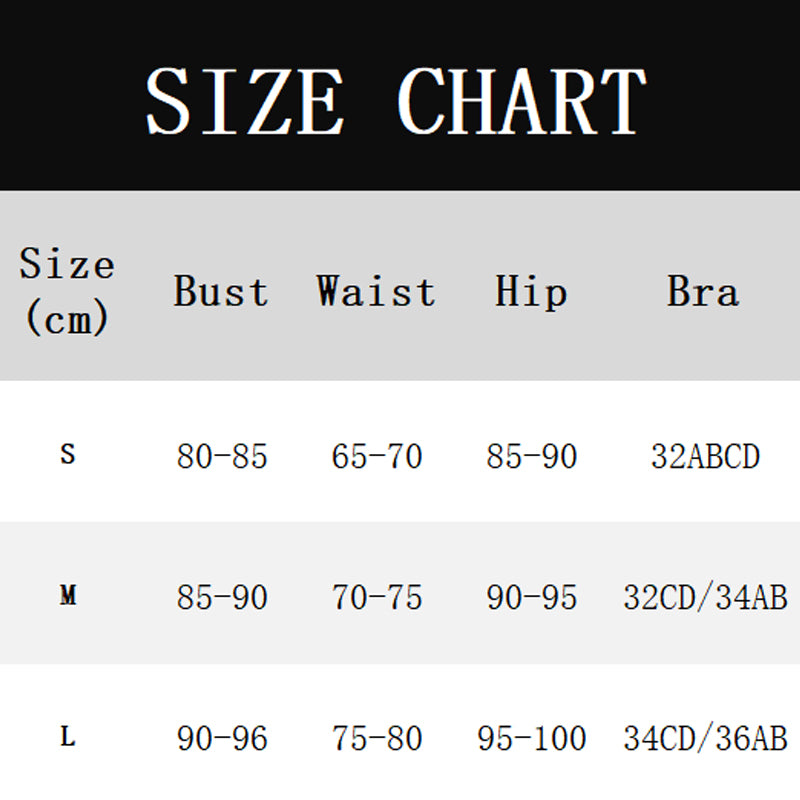
Task: Click the 80-85 bust value
Action: [222, 456]
